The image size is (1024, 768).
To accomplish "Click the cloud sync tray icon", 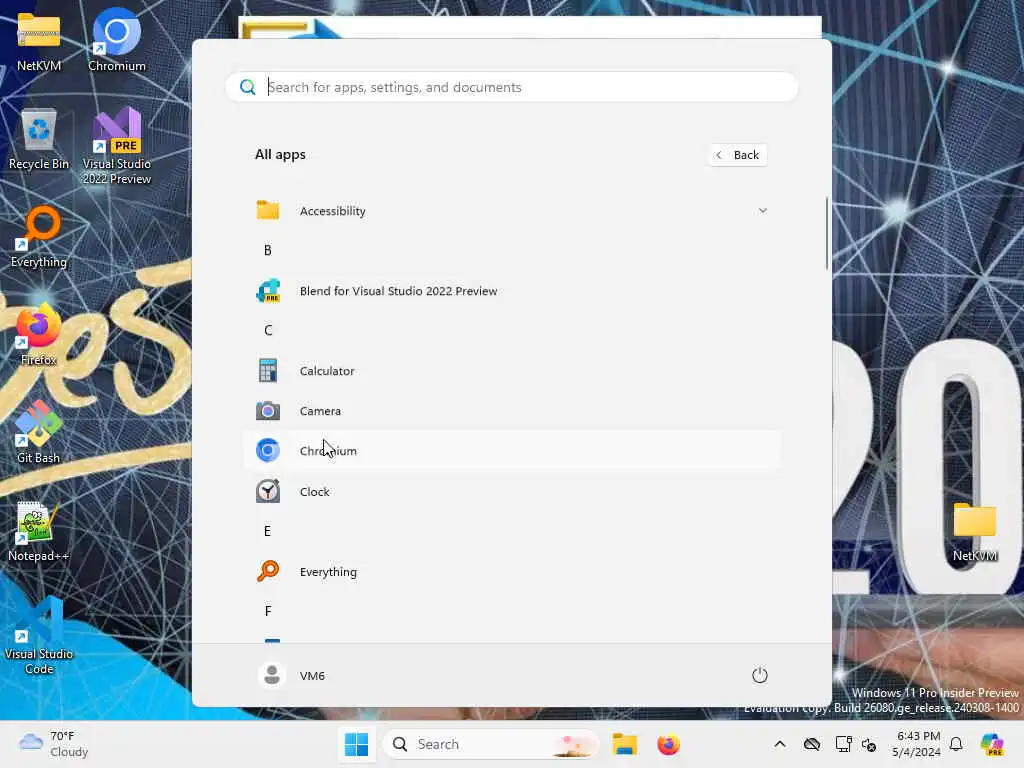I will 812,744.
